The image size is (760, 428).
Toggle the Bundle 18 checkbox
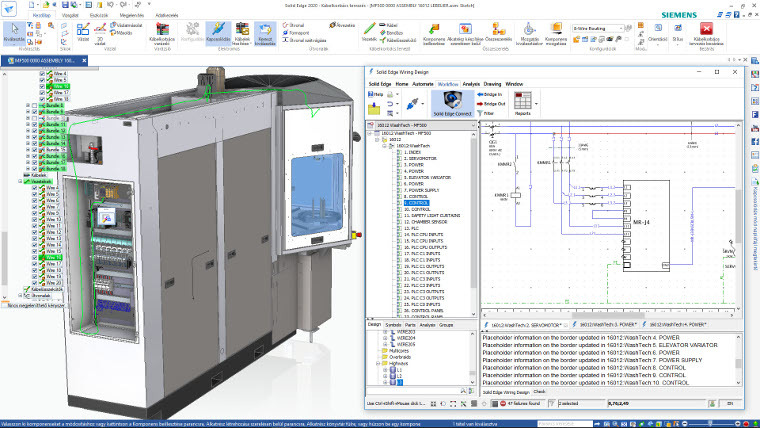point(34,169)
